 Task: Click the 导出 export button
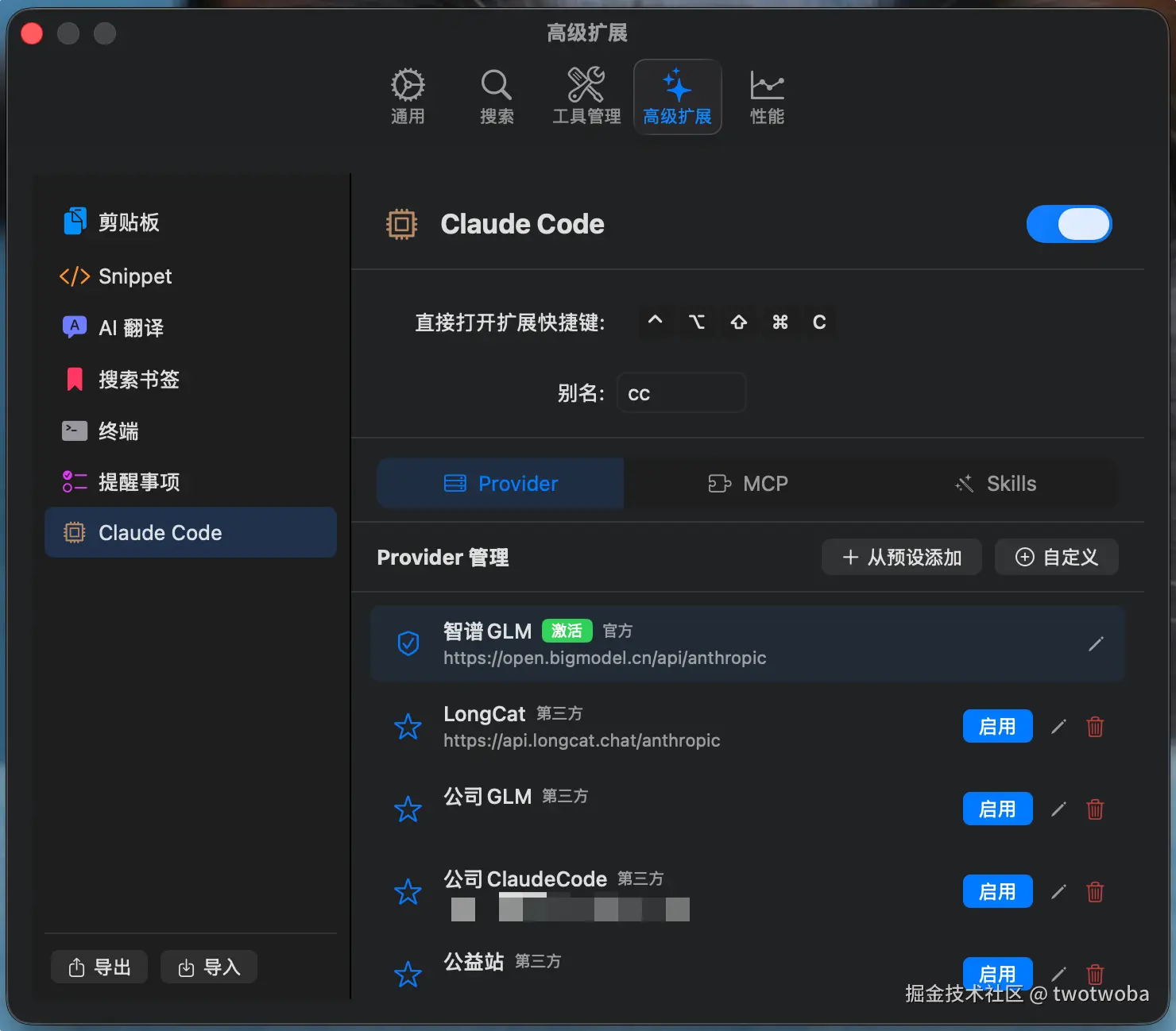(x=99, y=967)
